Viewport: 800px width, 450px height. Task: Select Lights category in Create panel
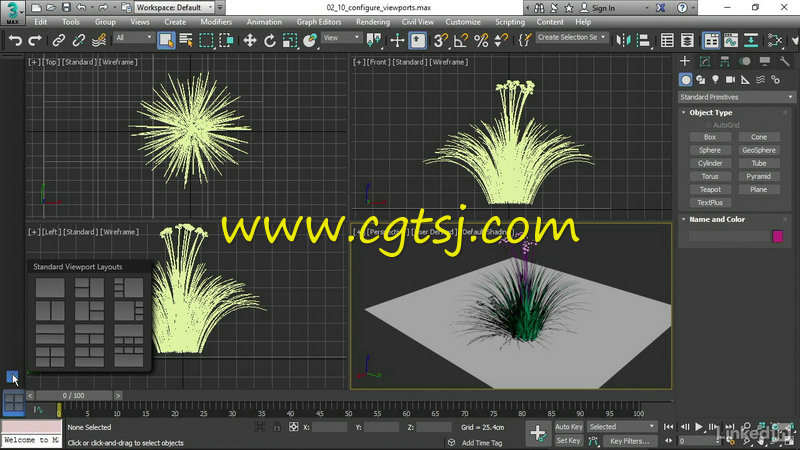click(715, 80)
